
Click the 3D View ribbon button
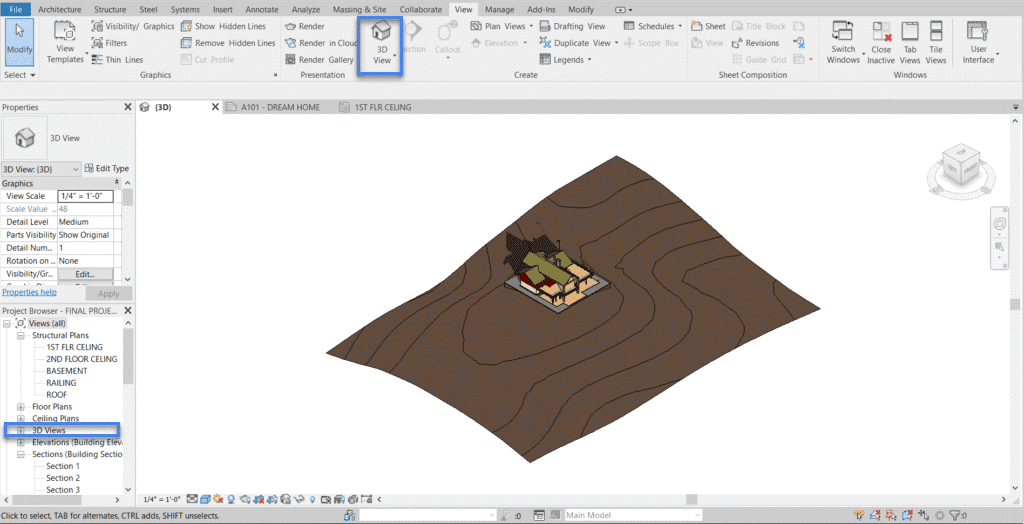[382, 44]
